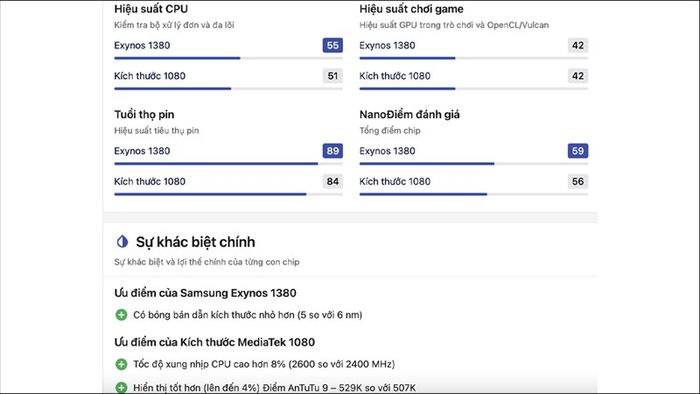
Task: Click Ưu điểm của Samsung Exynos 1380 heading
Action: pyautogui.click(x=205, y=293)
